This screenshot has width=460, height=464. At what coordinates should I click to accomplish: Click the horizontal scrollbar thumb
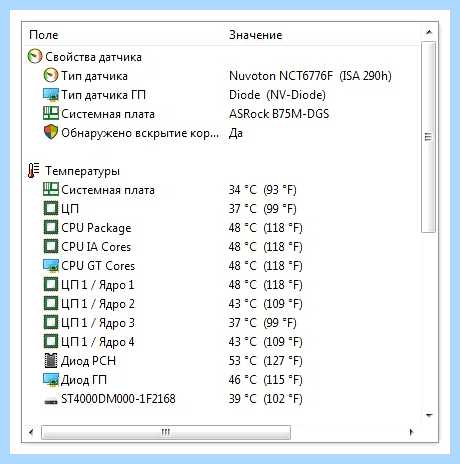(x=166, y=432)
